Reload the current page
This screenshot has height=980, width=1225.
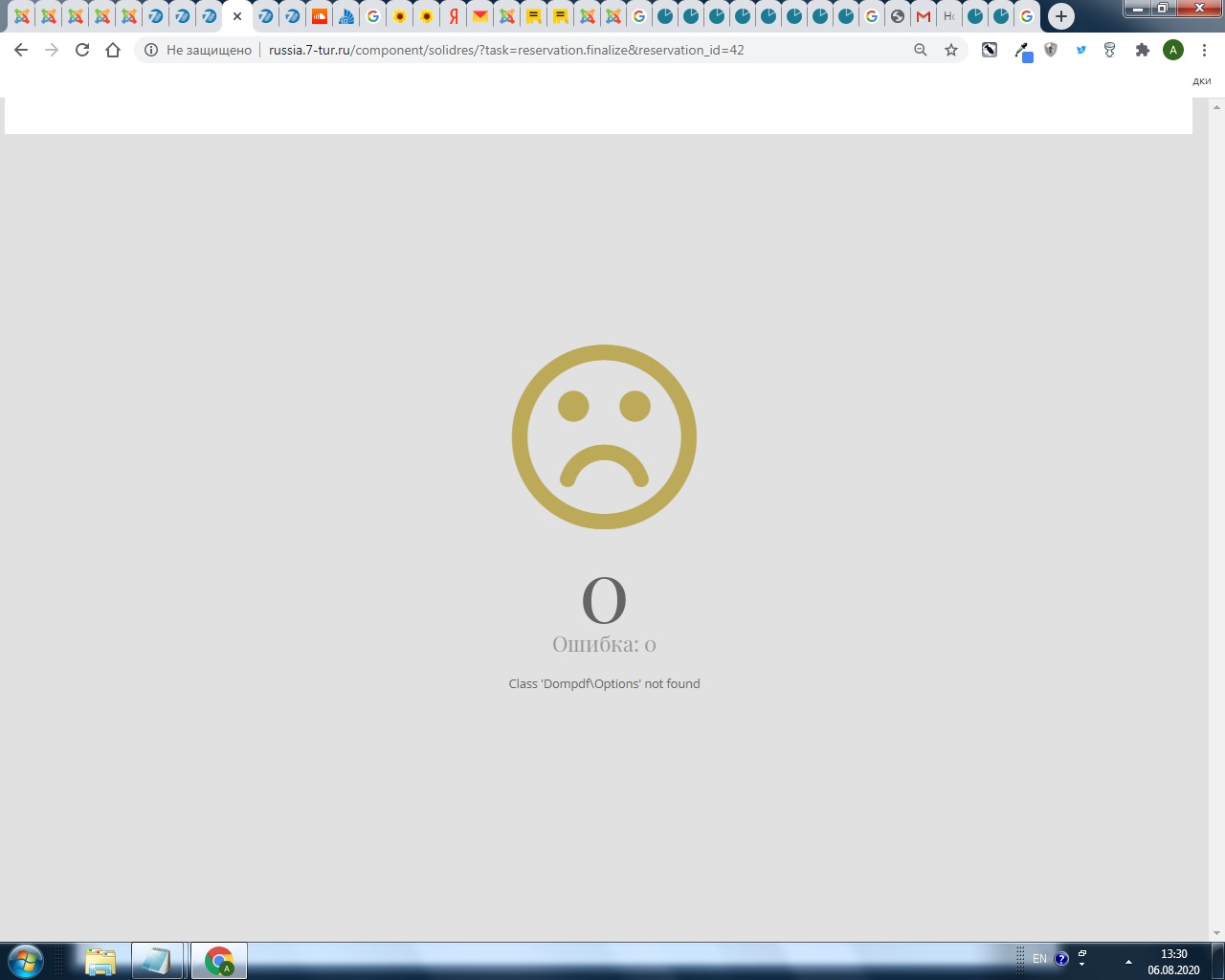coord(82,50)
